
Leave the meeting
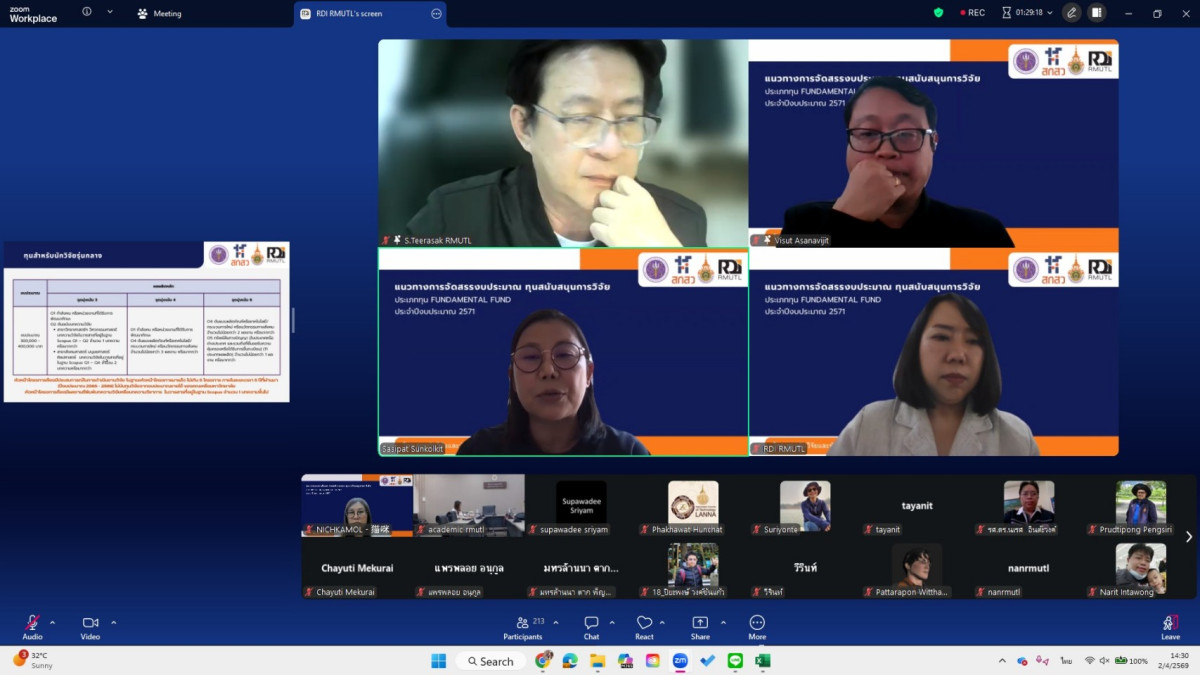click(x=1170, y=626)
